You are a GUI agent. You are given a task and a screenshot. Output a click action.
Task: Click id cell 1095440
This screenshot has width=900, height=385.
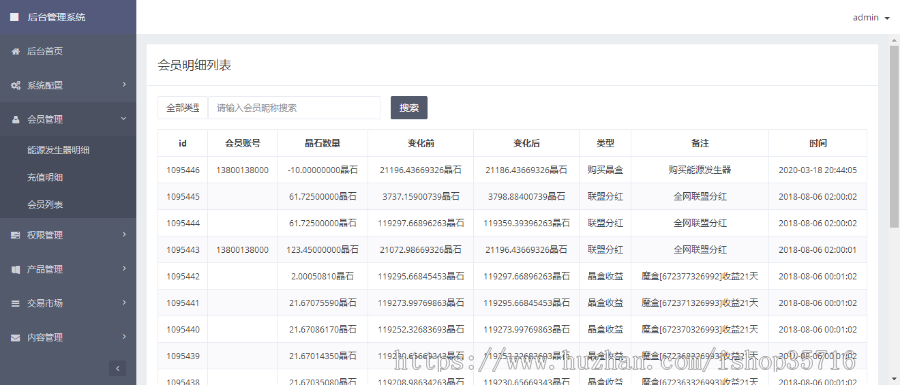point(183,329)
